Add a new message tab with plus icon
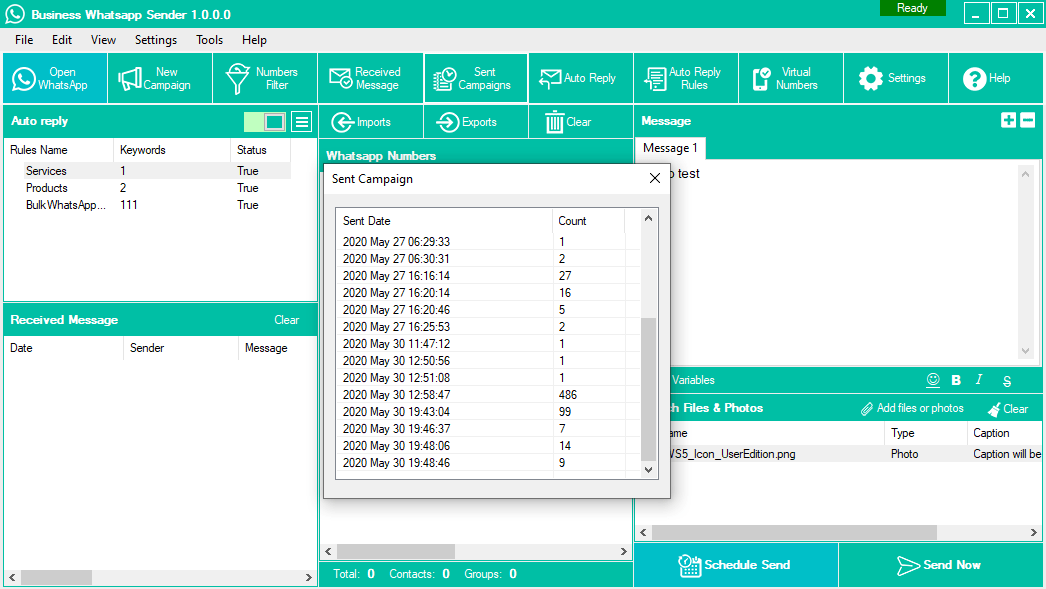Image resolution: width=1046 pixels, height=589 pixels. click(x=1008, y=120)
